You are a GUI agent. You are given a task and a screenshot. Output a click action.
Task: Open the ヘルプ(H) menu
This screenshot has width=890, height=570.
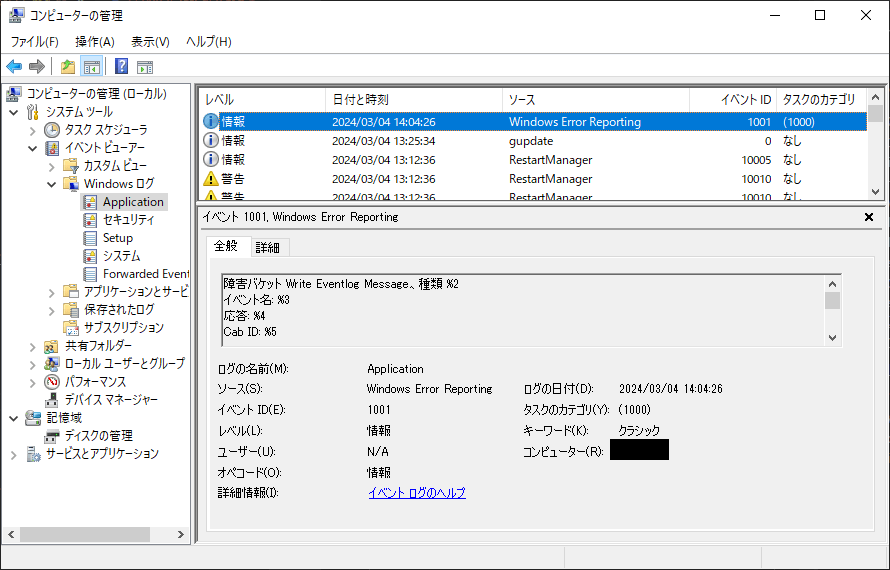[209, 41]
